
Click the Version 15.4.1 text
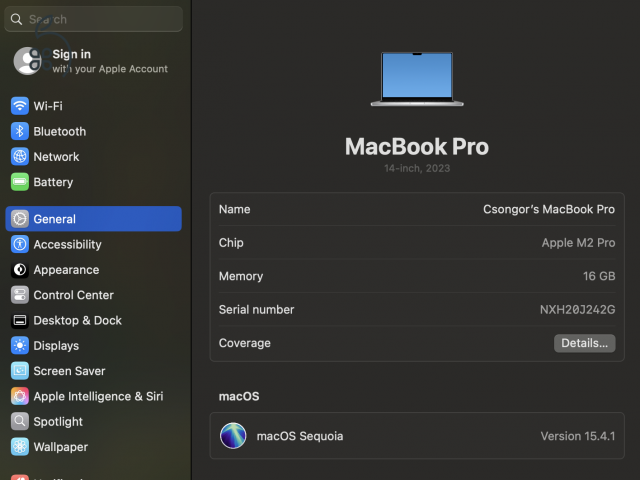578,436
